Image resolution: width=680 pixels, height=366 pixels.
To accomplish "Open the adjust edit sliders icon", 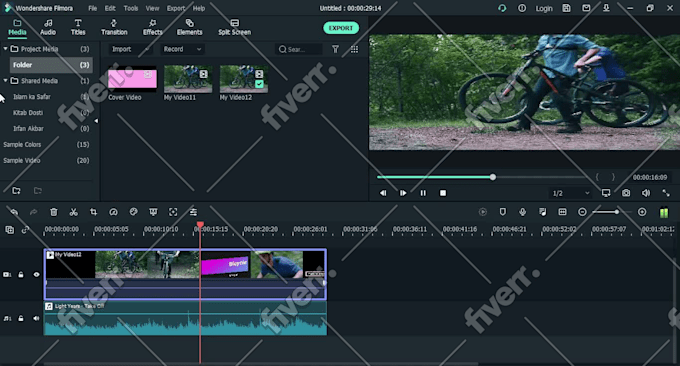I will pos(193,212).
